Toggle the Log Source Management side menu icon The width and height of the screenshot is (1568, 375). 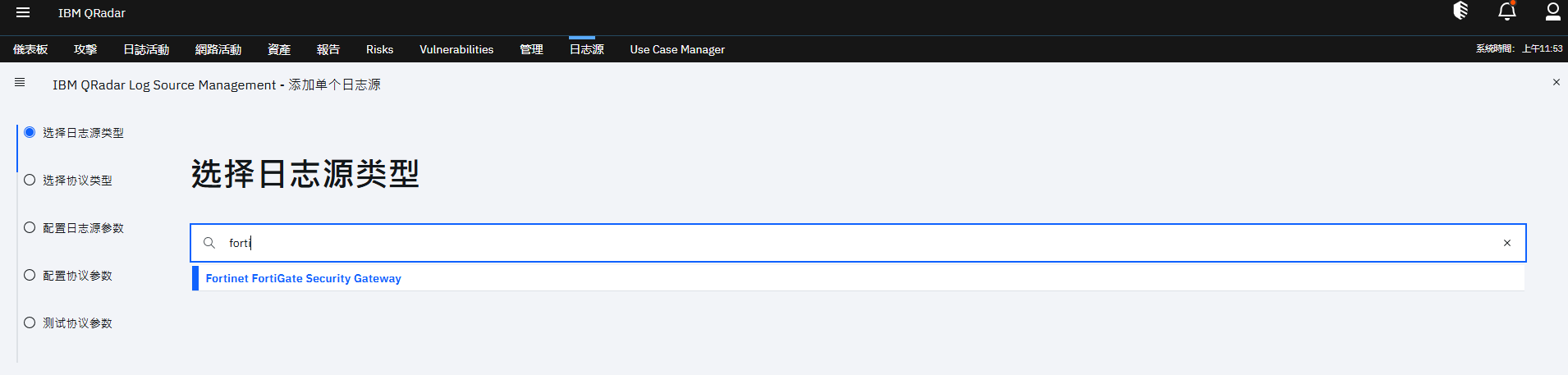[20, 82]
